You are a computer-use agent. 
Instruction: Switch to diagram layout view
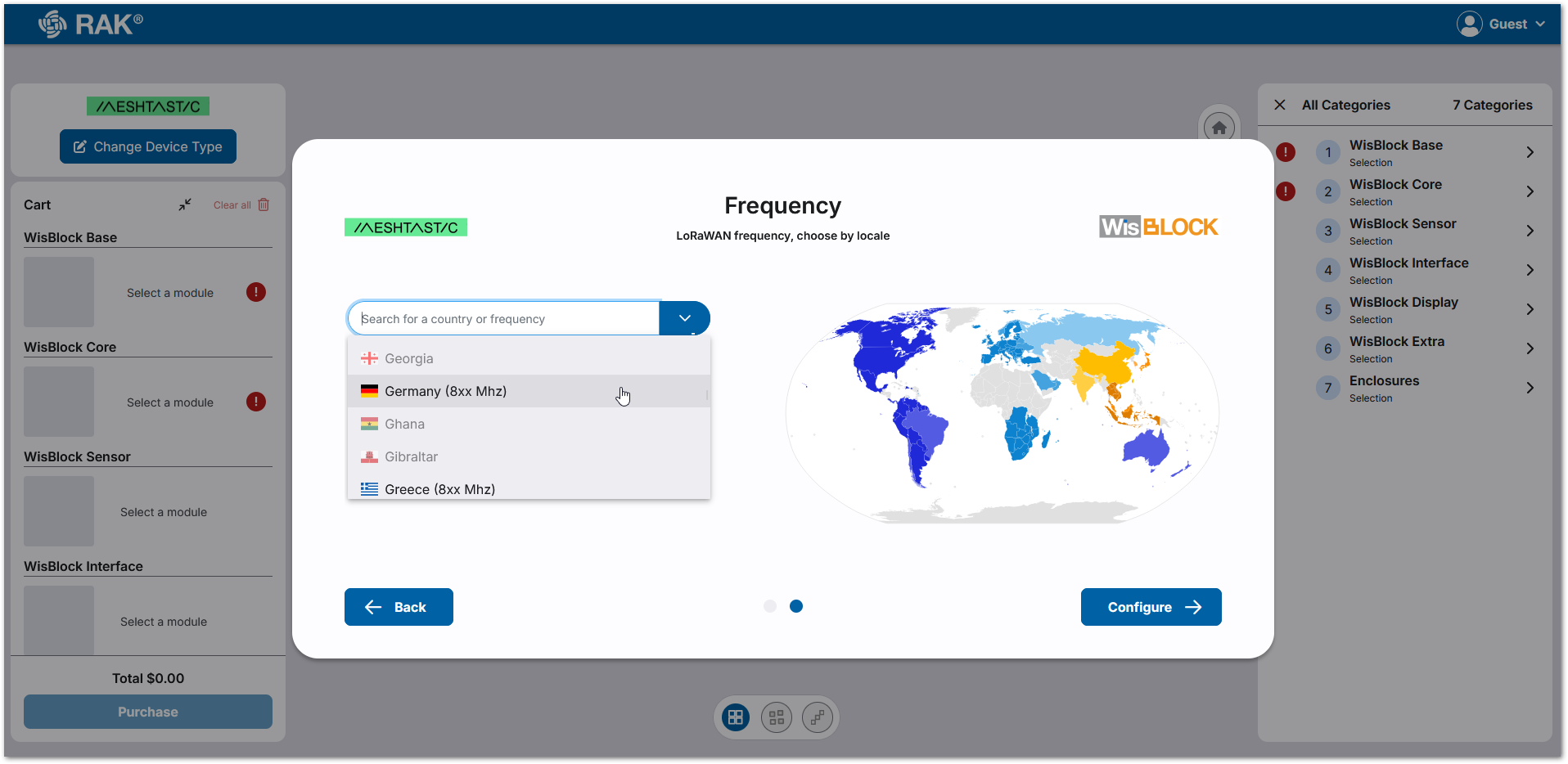point(818,717)
